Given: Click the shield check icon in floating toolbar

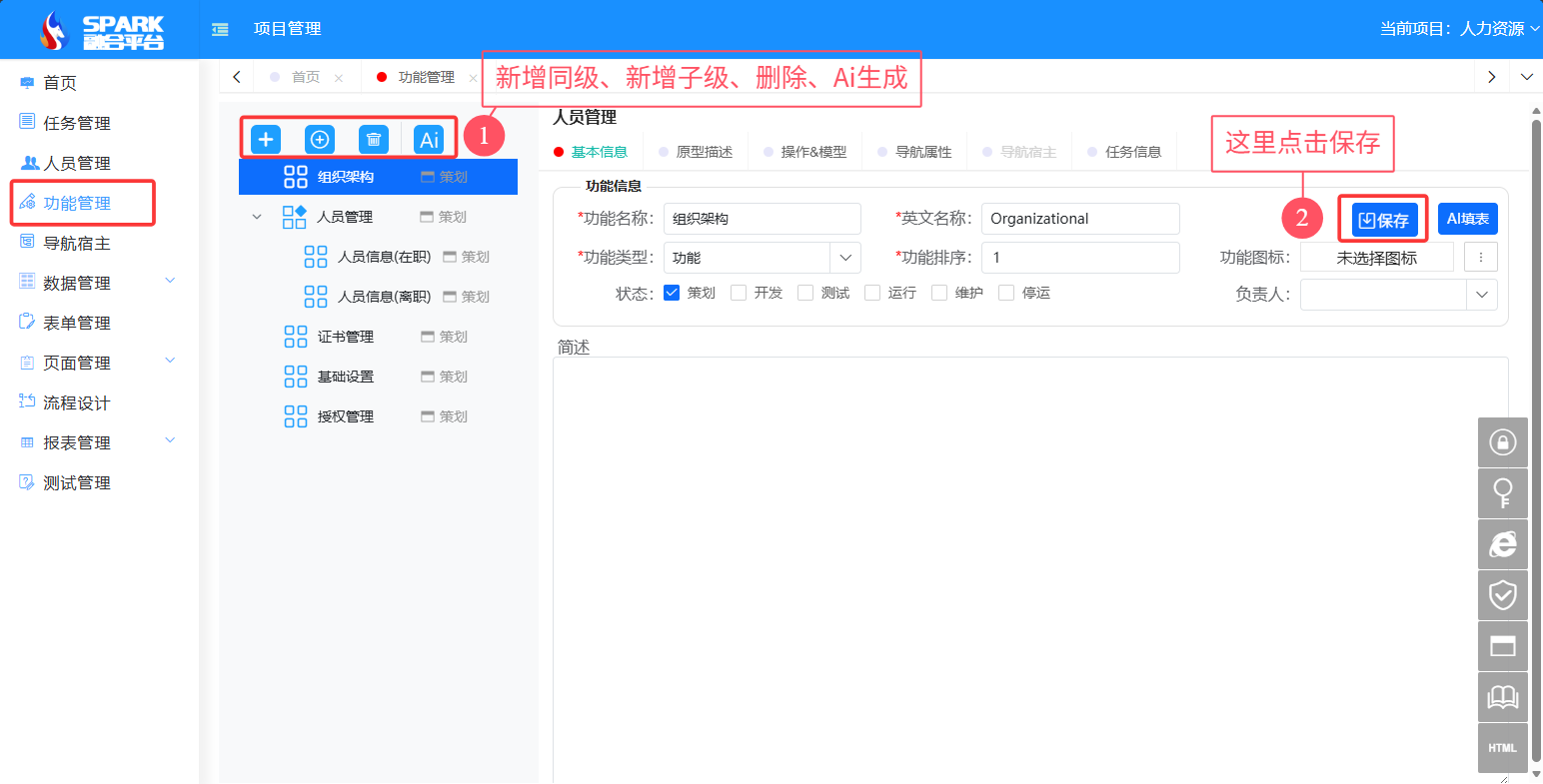Looking at the screenshot, I should coord(1503,595).
